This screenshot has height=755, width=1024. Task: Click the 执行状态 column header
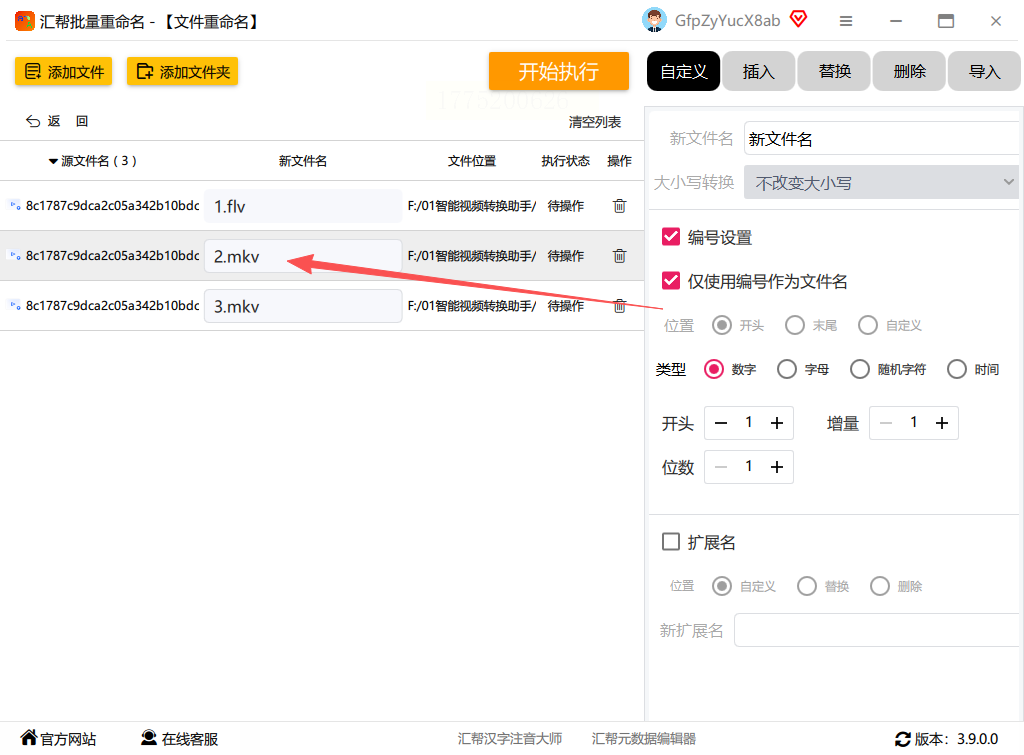click(x=566, y=161)
